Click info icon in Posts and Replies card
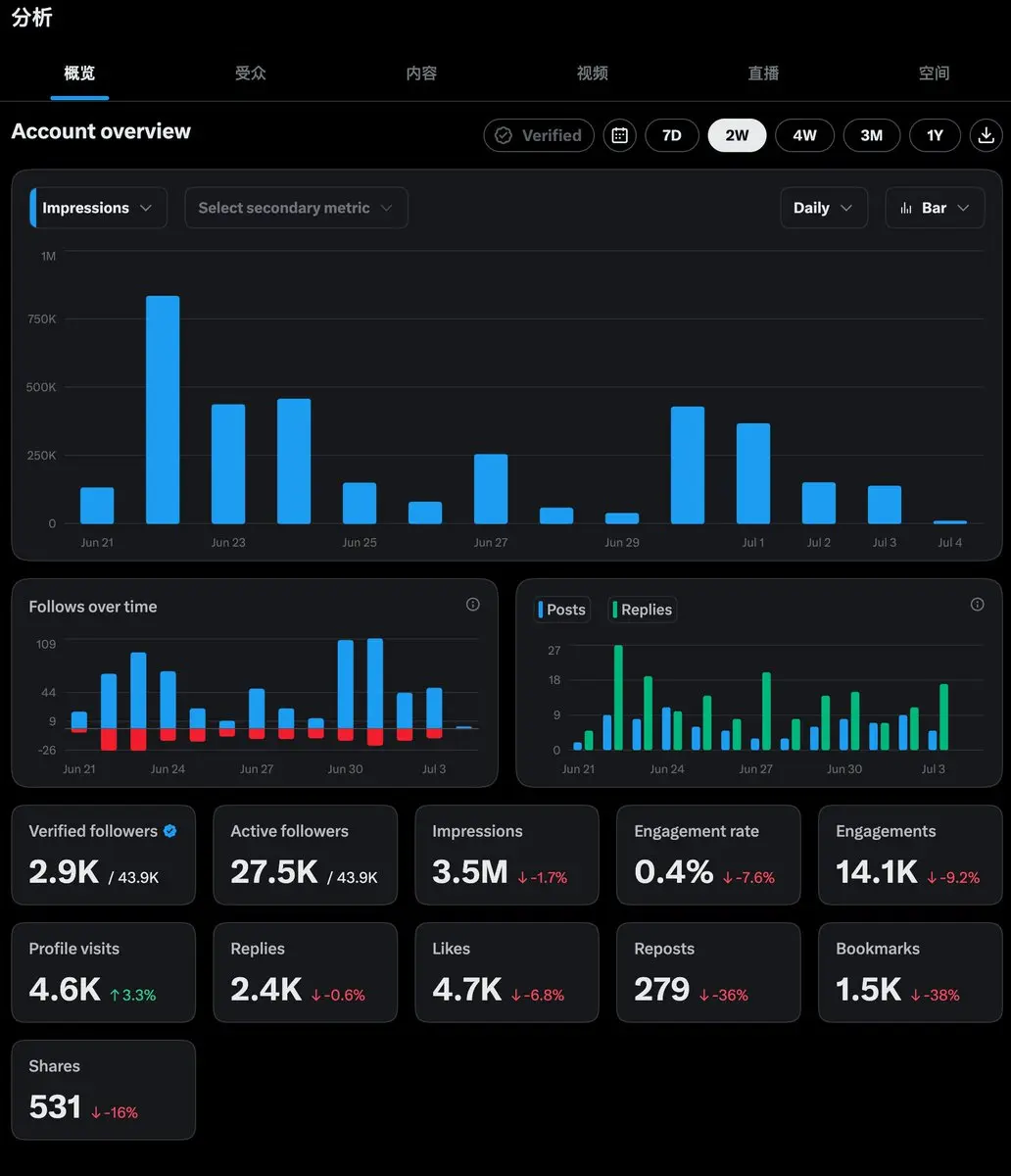The width and height of the screenshot is (1011, 1176). [x=977, y=605]
